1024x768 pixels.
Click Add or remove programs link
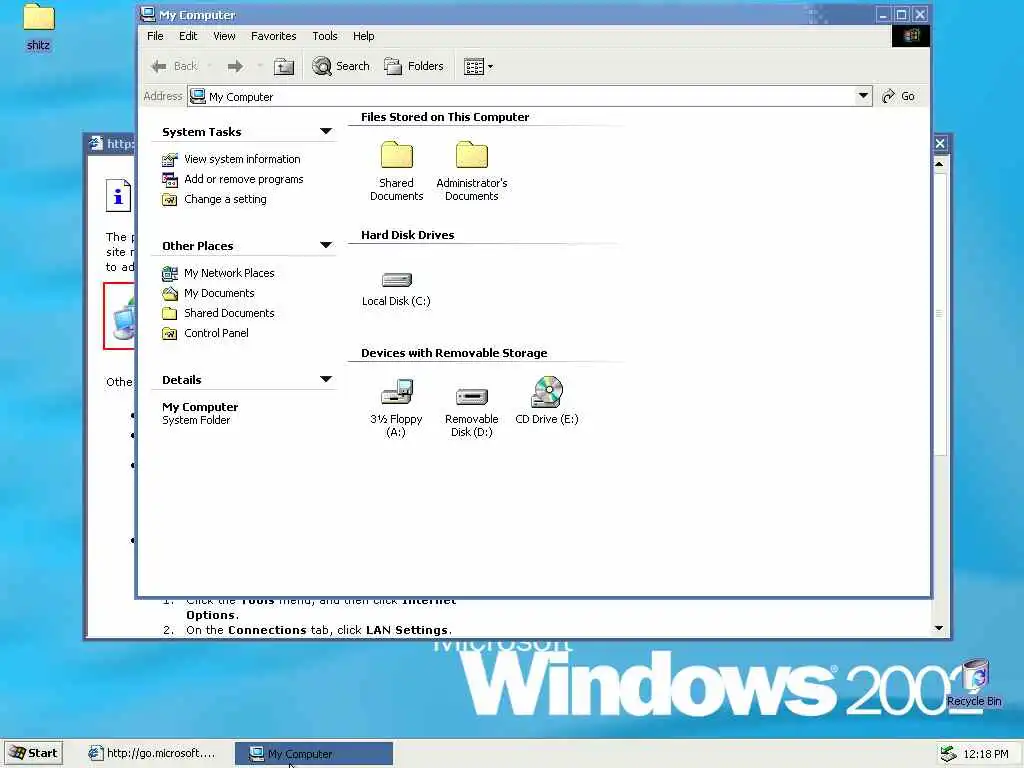pos(244,179)
